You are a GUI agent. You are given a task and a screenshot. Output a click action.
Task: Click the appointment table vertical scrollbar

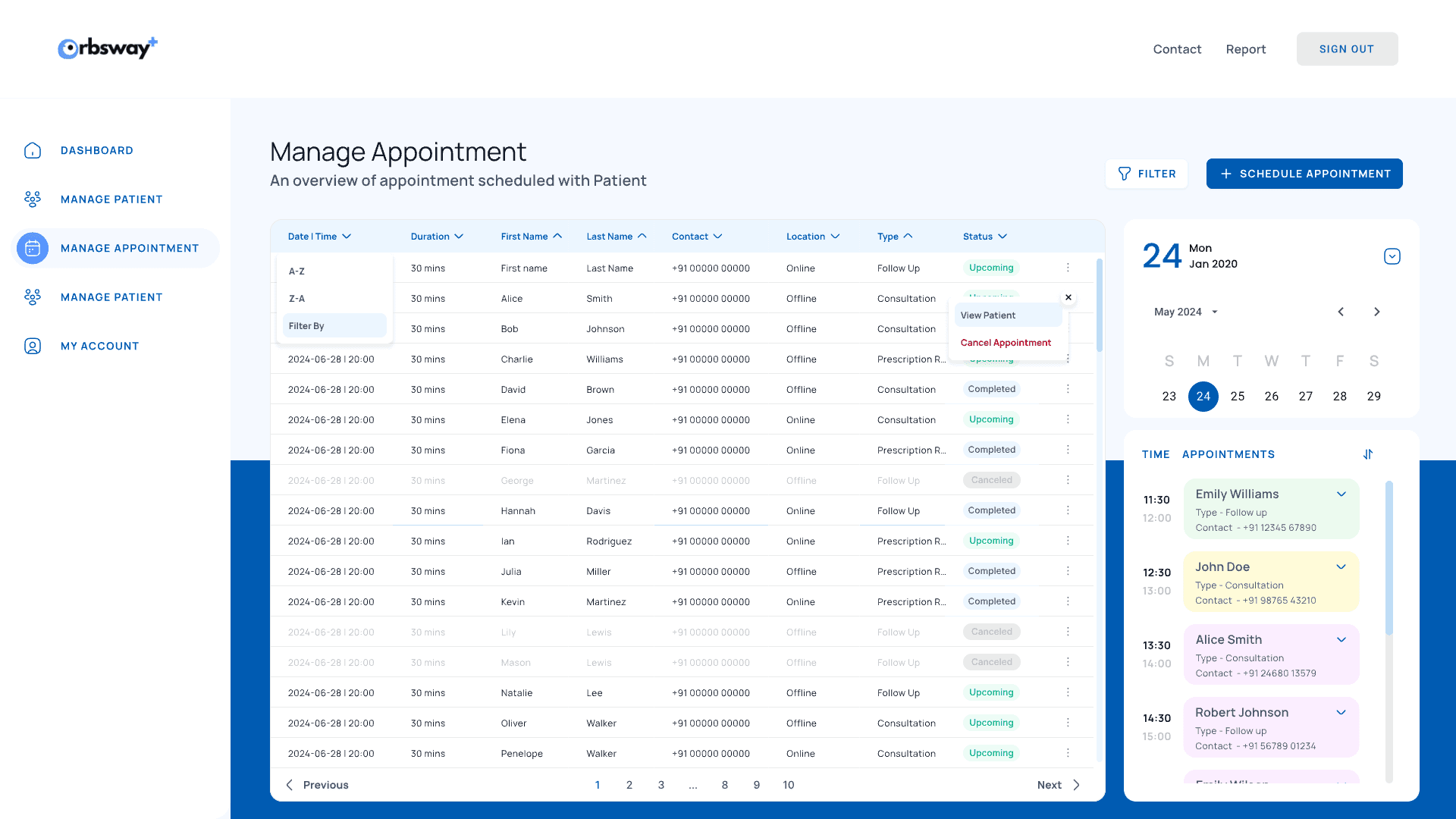pos(1100,306)
